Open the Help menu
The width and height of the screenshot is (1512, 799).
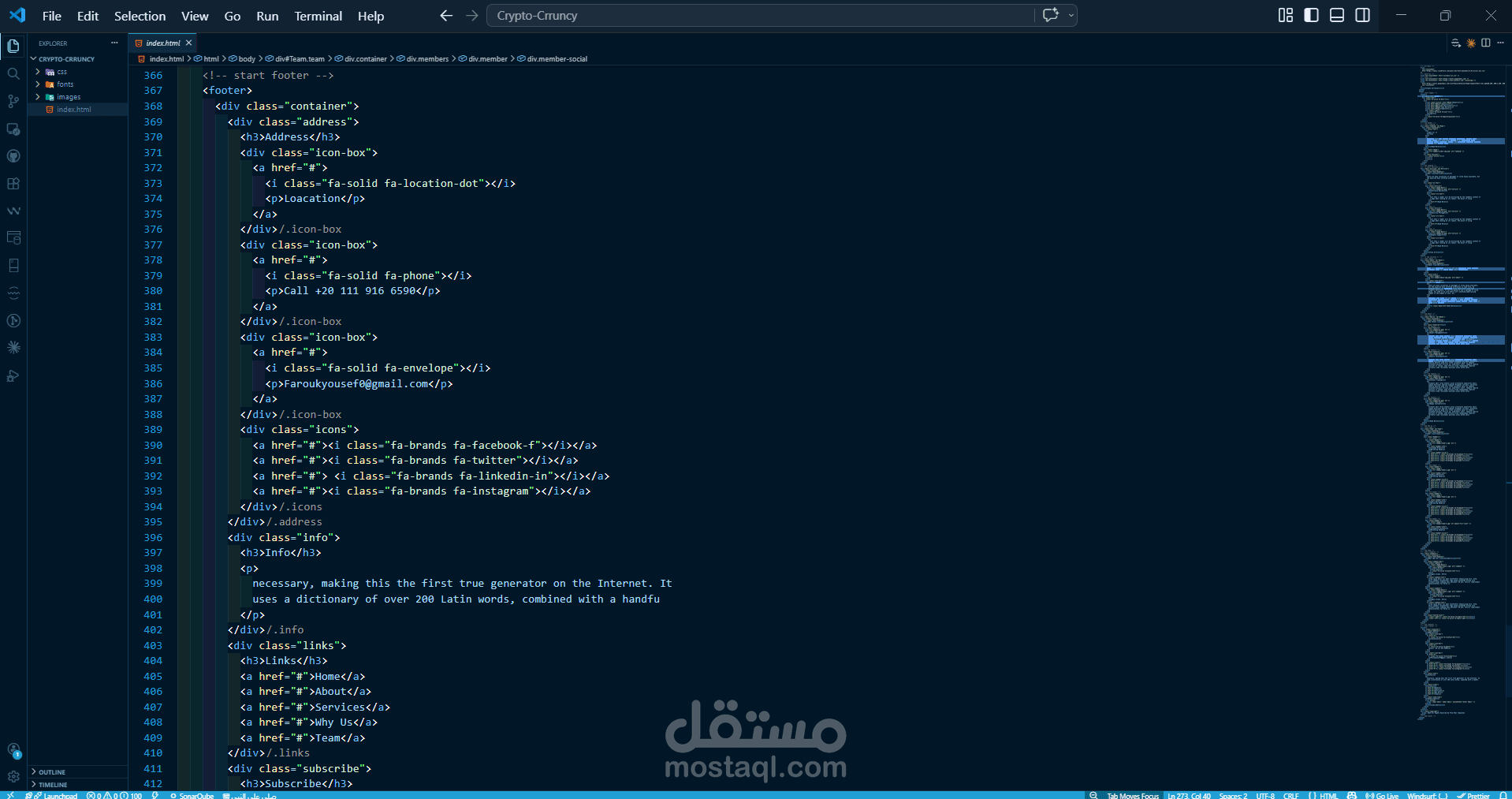pyautogui.click(x=371, y=16)
